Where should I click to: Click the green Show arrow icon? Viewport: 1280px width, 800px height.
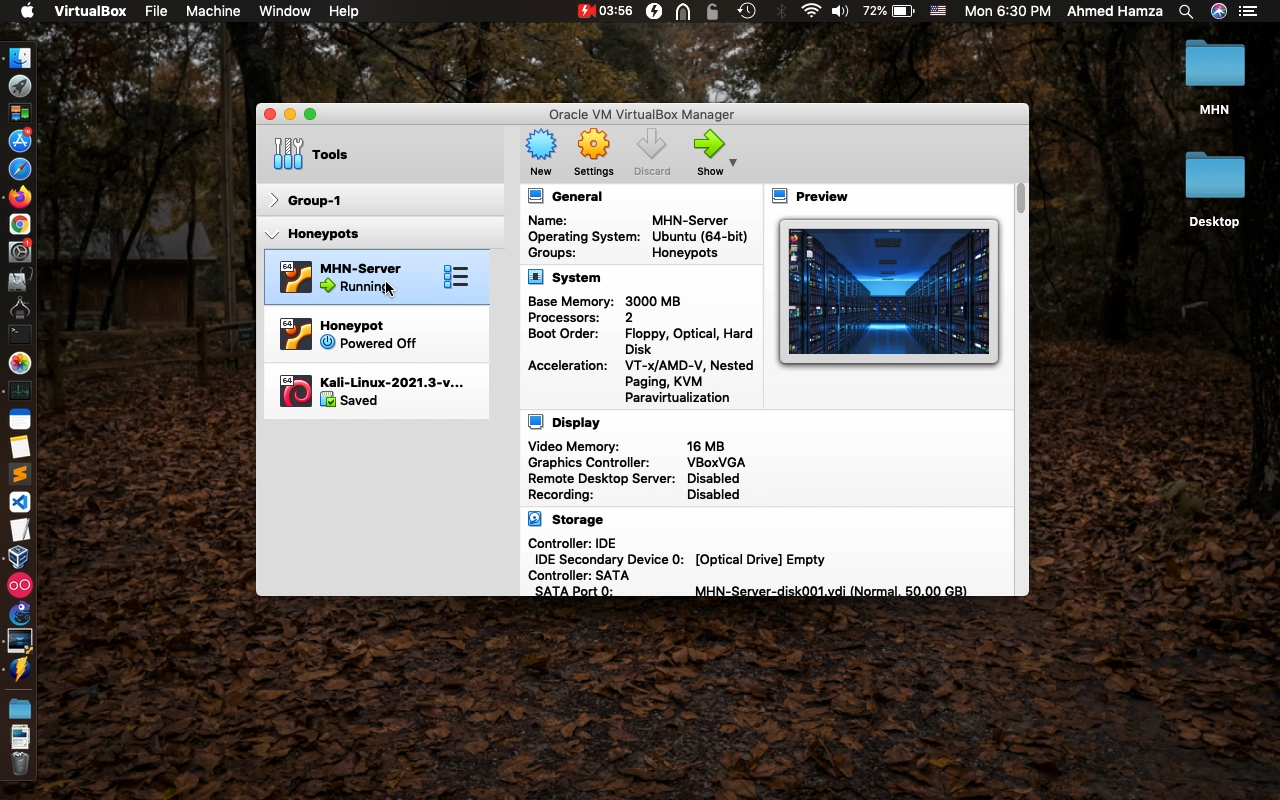click(709, 146)
